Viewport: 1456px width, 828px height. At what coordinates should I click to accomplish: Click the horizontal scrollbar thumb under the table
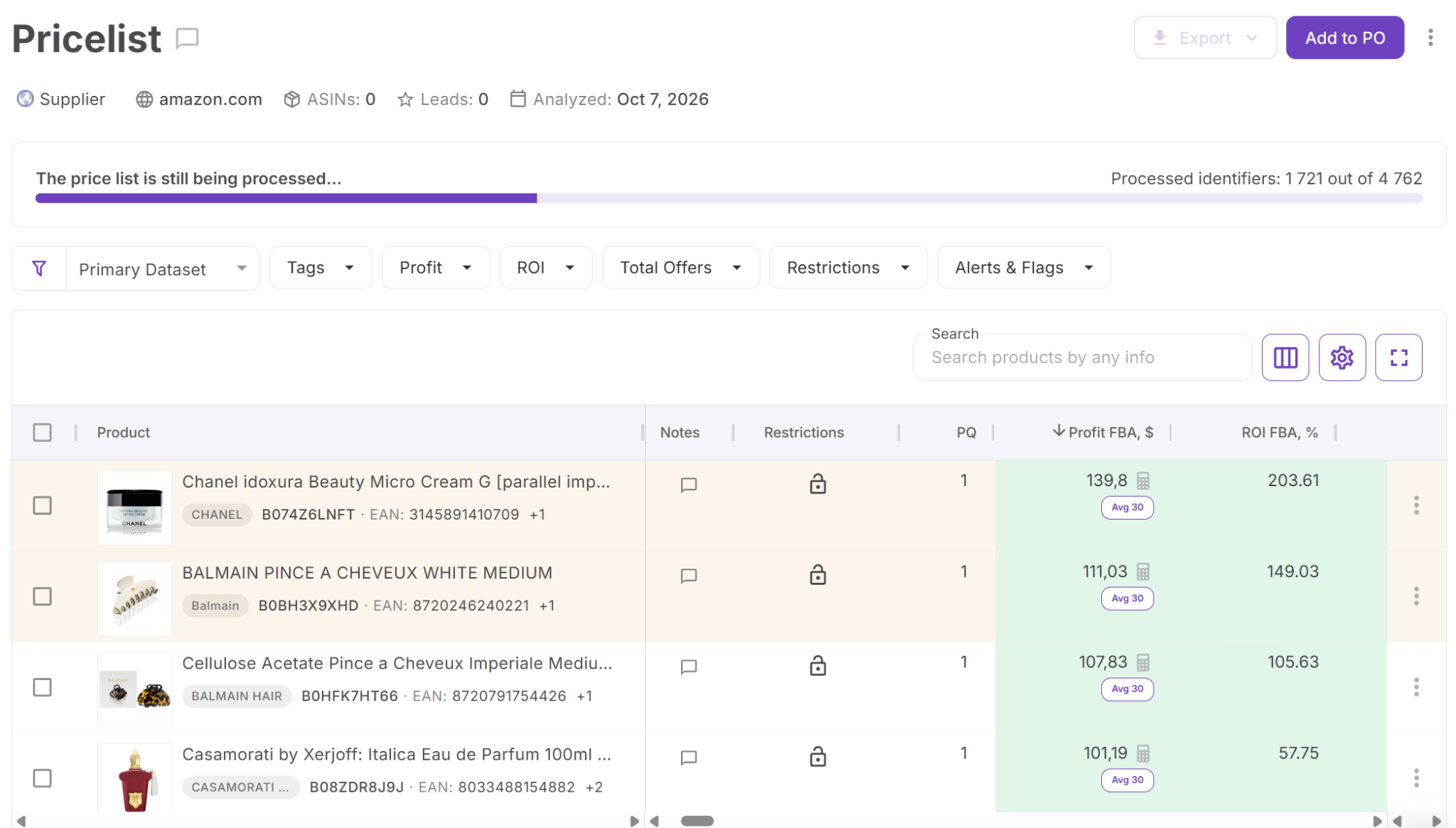[x=697, y=821]
